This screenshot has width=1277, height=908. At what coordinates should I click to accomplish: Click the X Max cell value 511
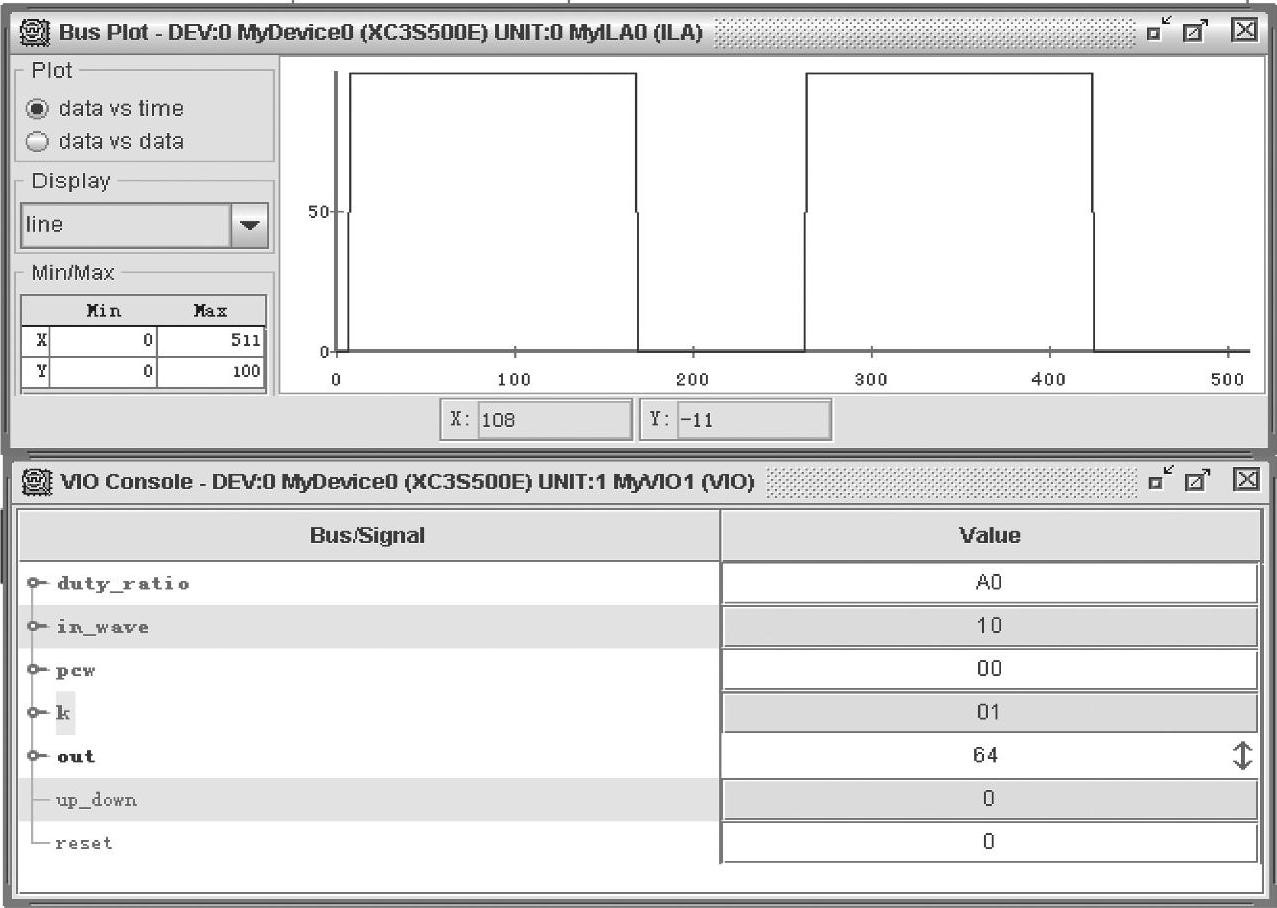(211, 340)
